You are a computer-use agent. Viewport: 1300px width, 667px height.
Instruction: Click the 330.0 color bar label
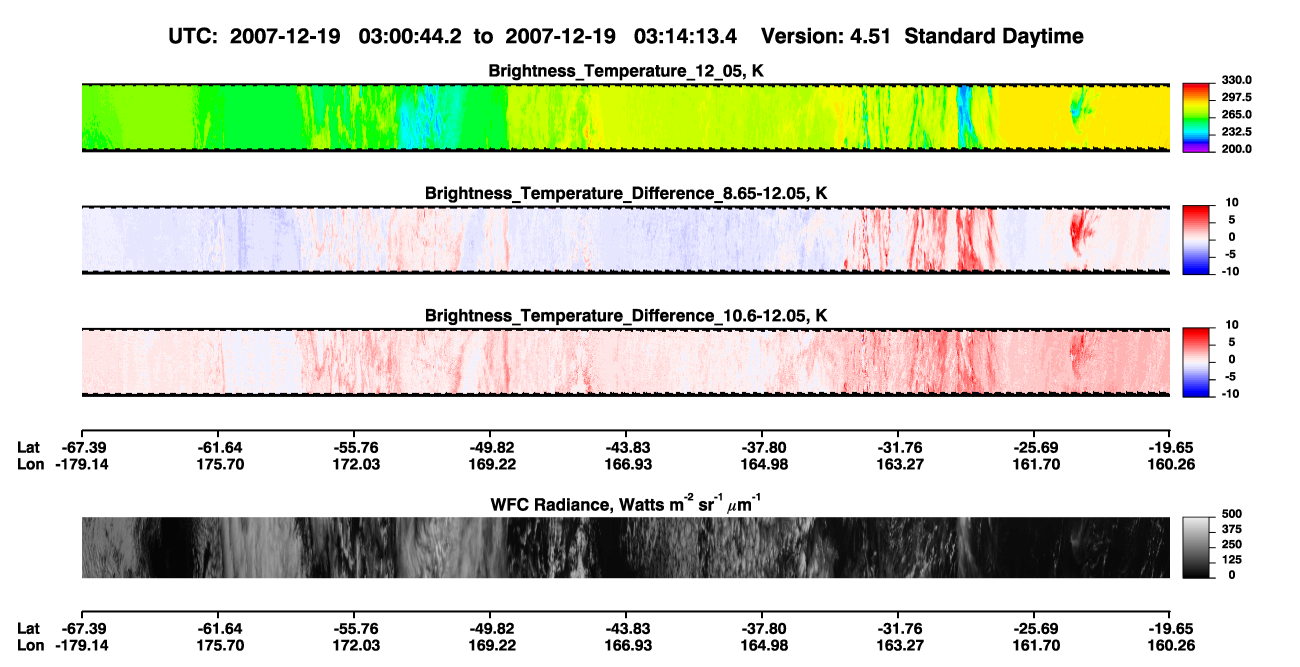coord(1237,80)
